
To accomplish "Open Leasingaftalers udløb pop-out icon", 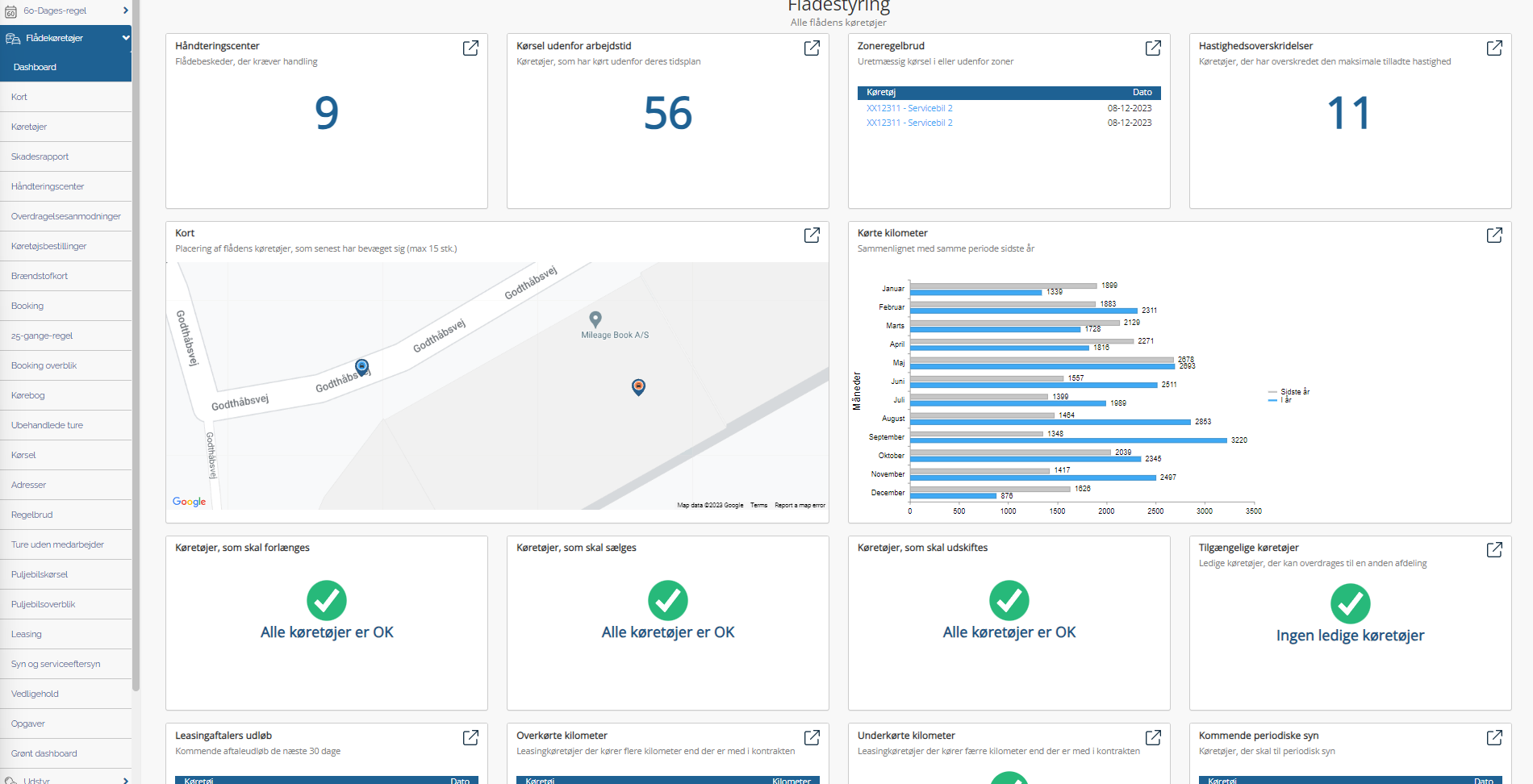I will pyautogui.click(x=470, y=737).
